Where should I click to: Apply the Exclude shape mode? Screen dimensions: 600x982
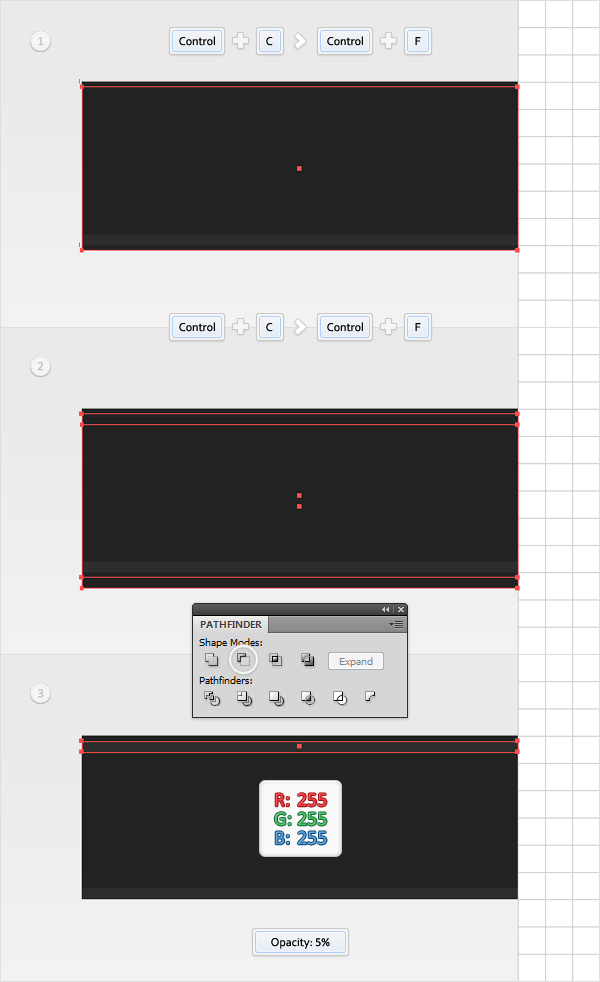(x=308, y=659)
